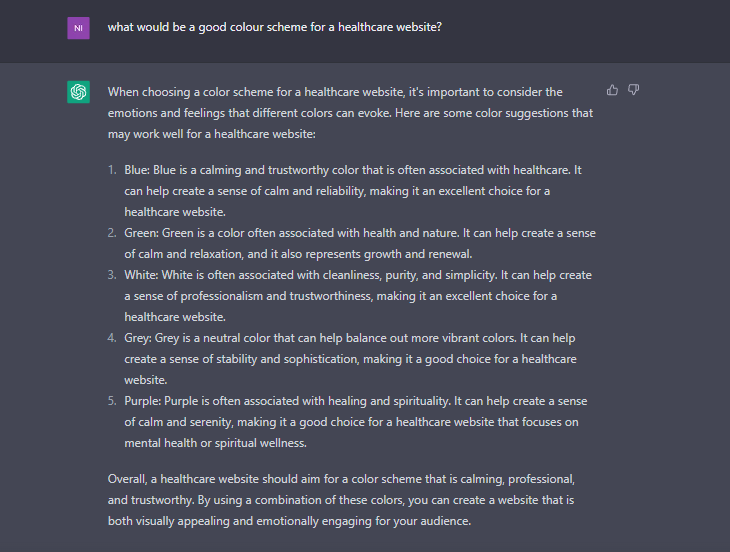The image size is (730, 552).
Task: Click the thumbs up icon on the response
Action: 612,90
